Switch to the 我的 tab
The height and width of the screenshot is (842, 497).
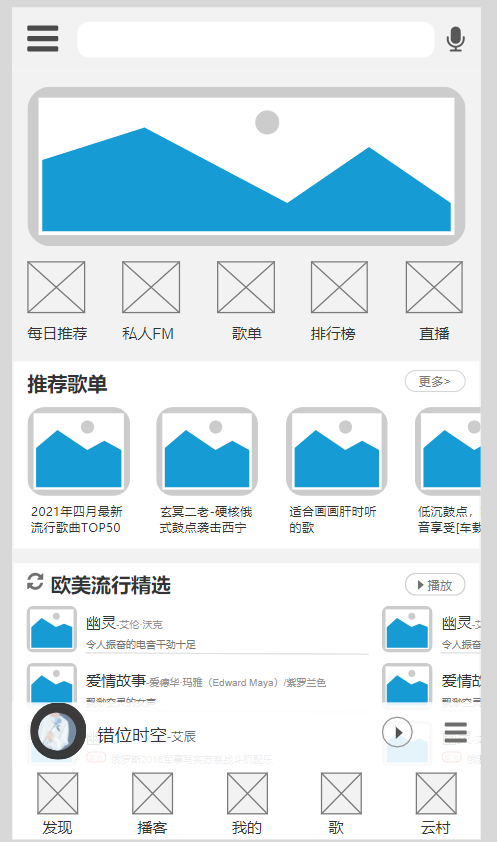247,804
